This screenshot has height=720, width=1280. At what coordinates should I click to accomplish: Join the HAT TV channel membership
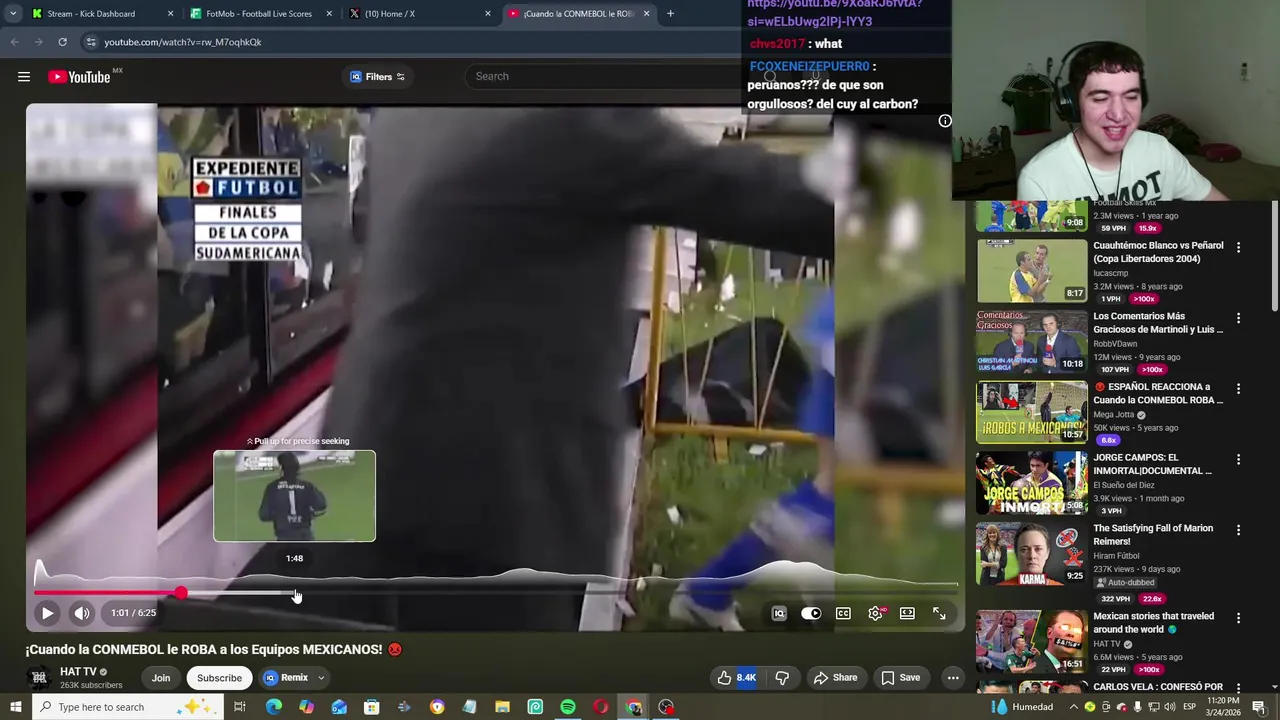161,678
